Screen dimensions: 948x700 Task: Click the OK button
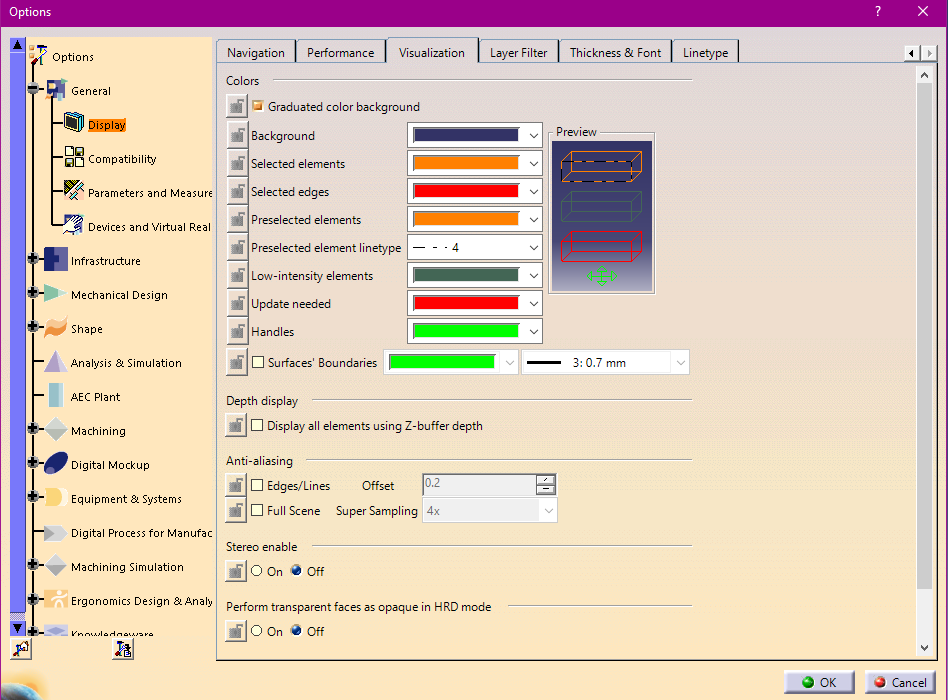820,682
